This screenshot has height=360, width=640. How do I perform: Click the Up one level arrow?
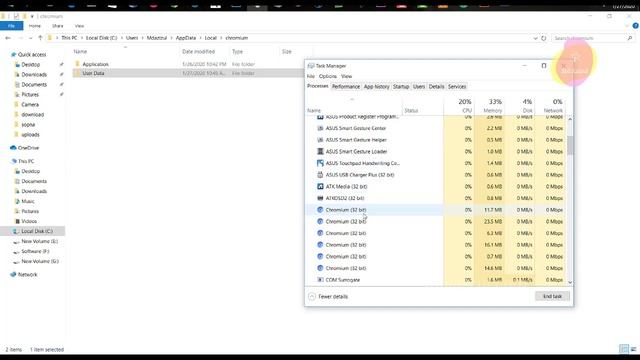(40, 38)
